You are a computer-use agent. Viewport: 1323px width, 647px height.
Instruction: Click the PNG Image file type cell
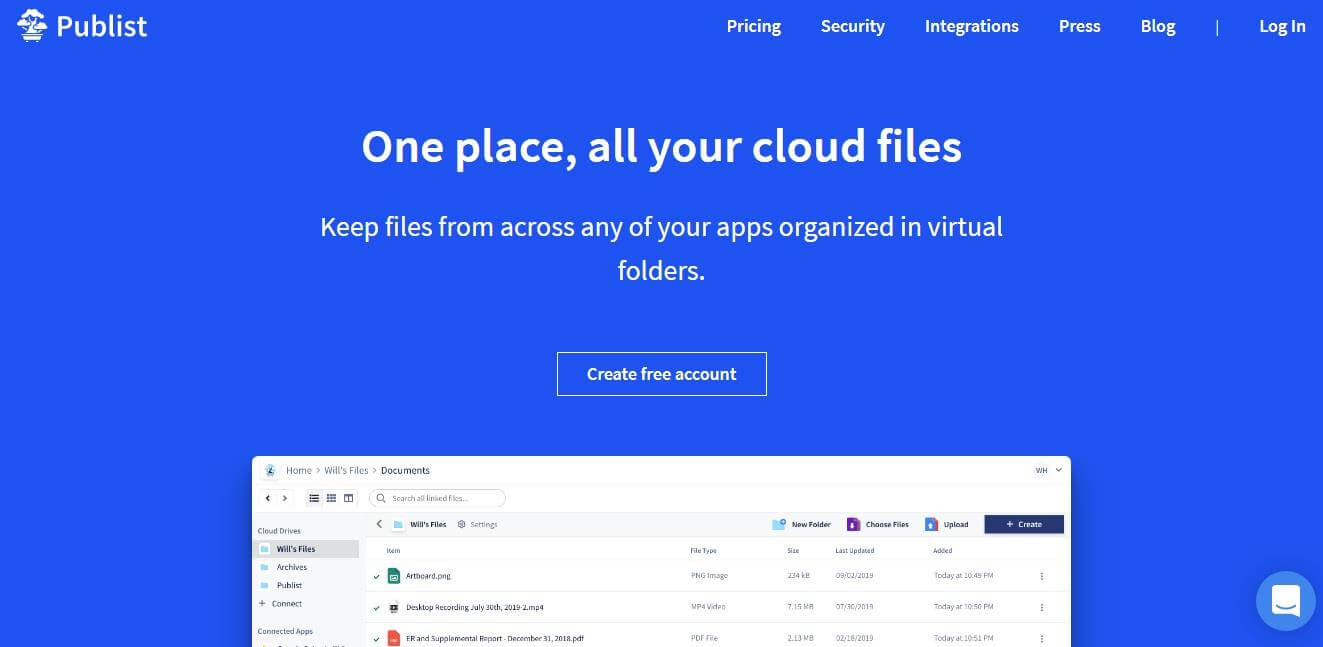coord(711,576)
